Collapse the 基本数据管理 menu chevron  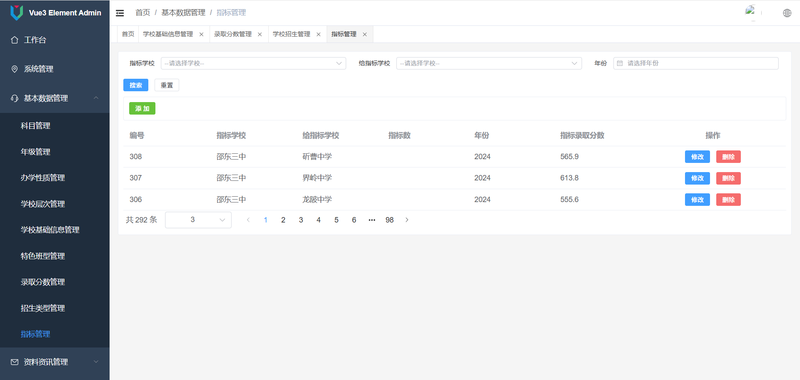96,98
